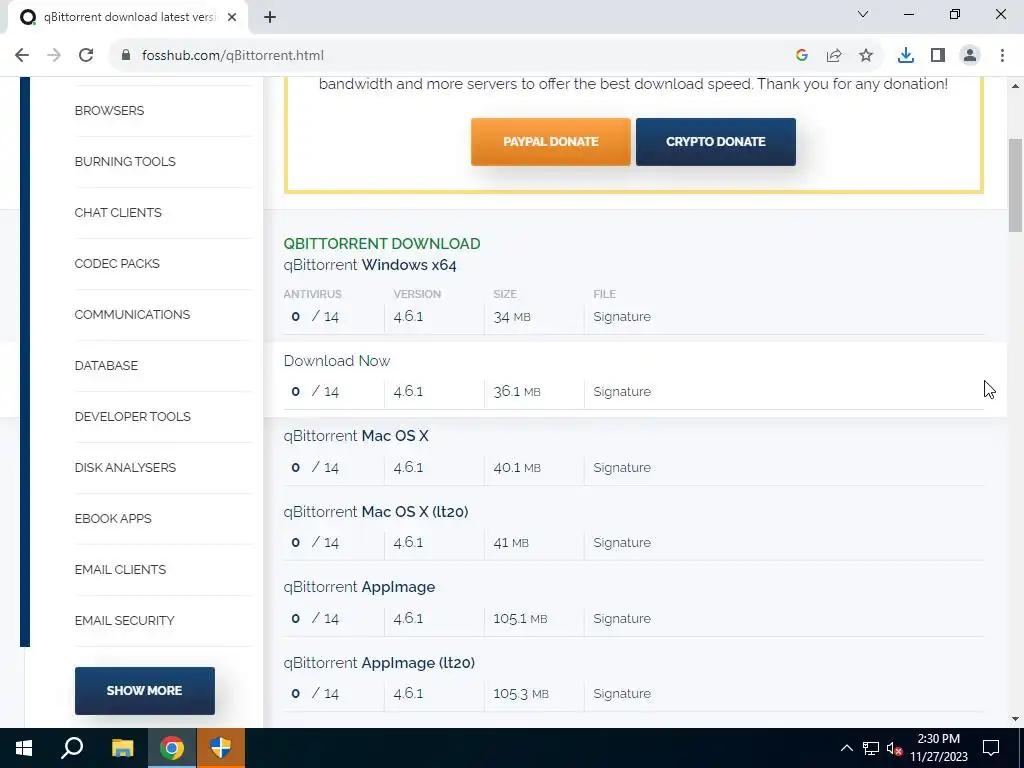The image size is (1024, 768).
Task: Open Windows taskbar search
Action: click(x=72, y=748)
